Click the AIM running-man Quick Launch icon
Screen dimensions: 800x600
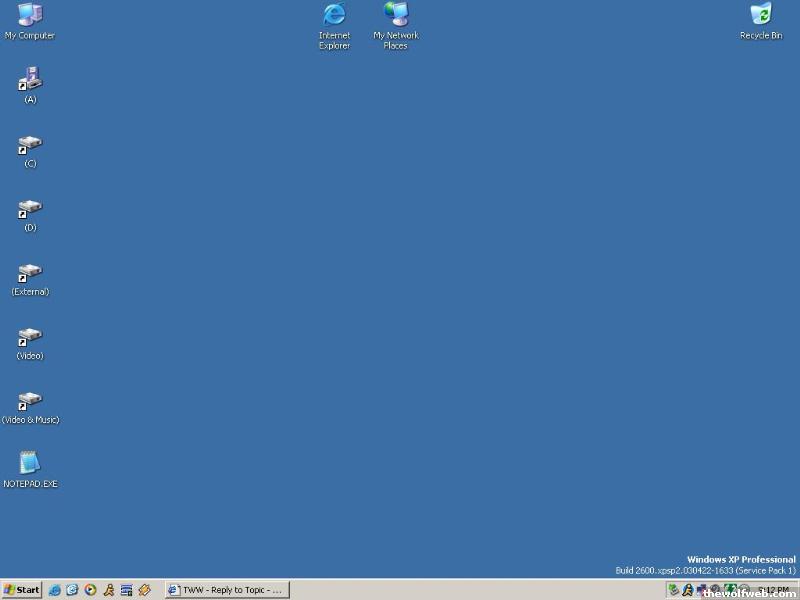(109, 590)
